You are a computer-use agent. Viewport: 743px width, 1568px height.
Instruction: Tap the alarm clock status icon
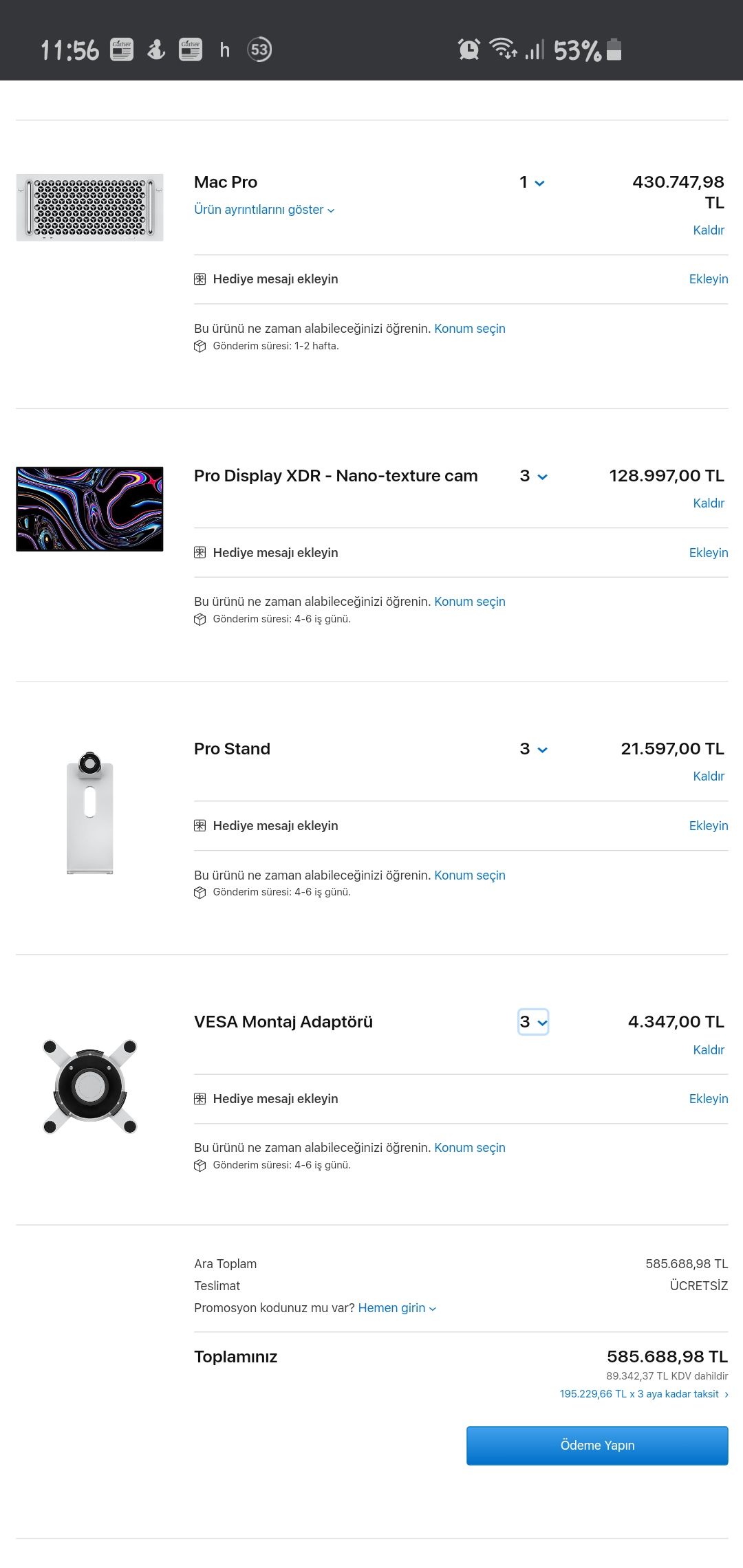469,50
